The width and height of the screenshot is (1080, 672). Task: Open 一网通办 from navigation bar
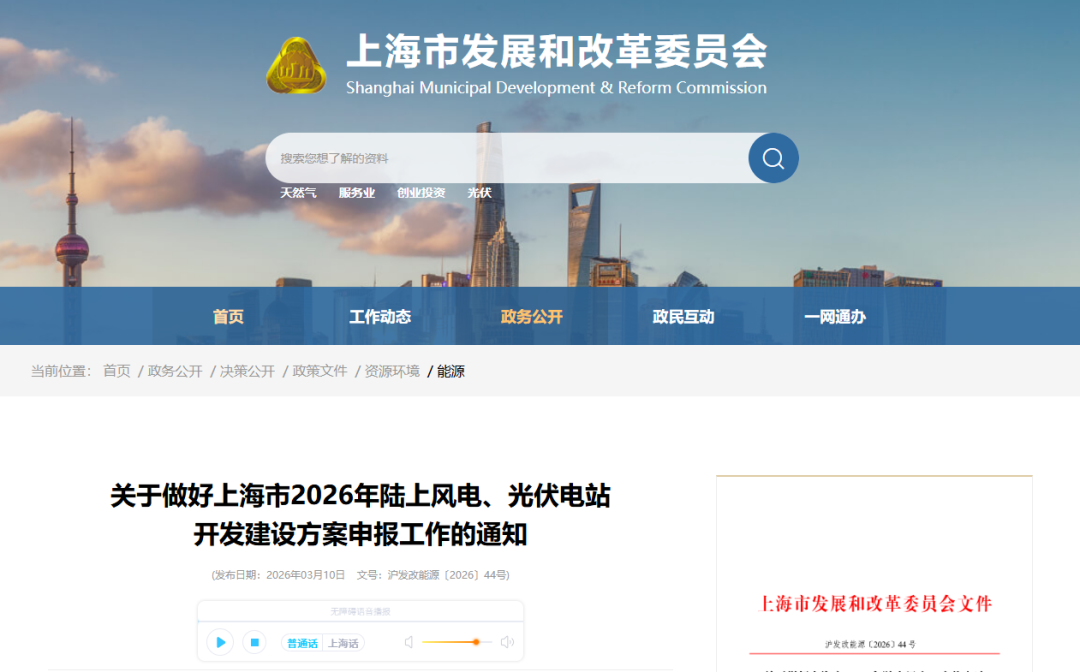835,317
